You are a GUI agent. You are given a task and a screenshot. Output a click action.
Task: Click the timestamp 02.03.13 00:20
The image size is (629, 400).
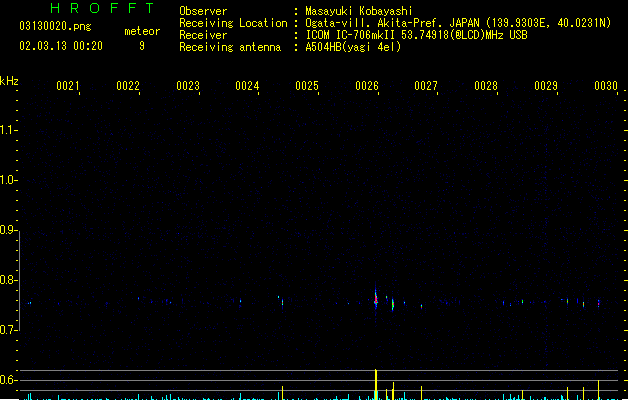(61, 46)
